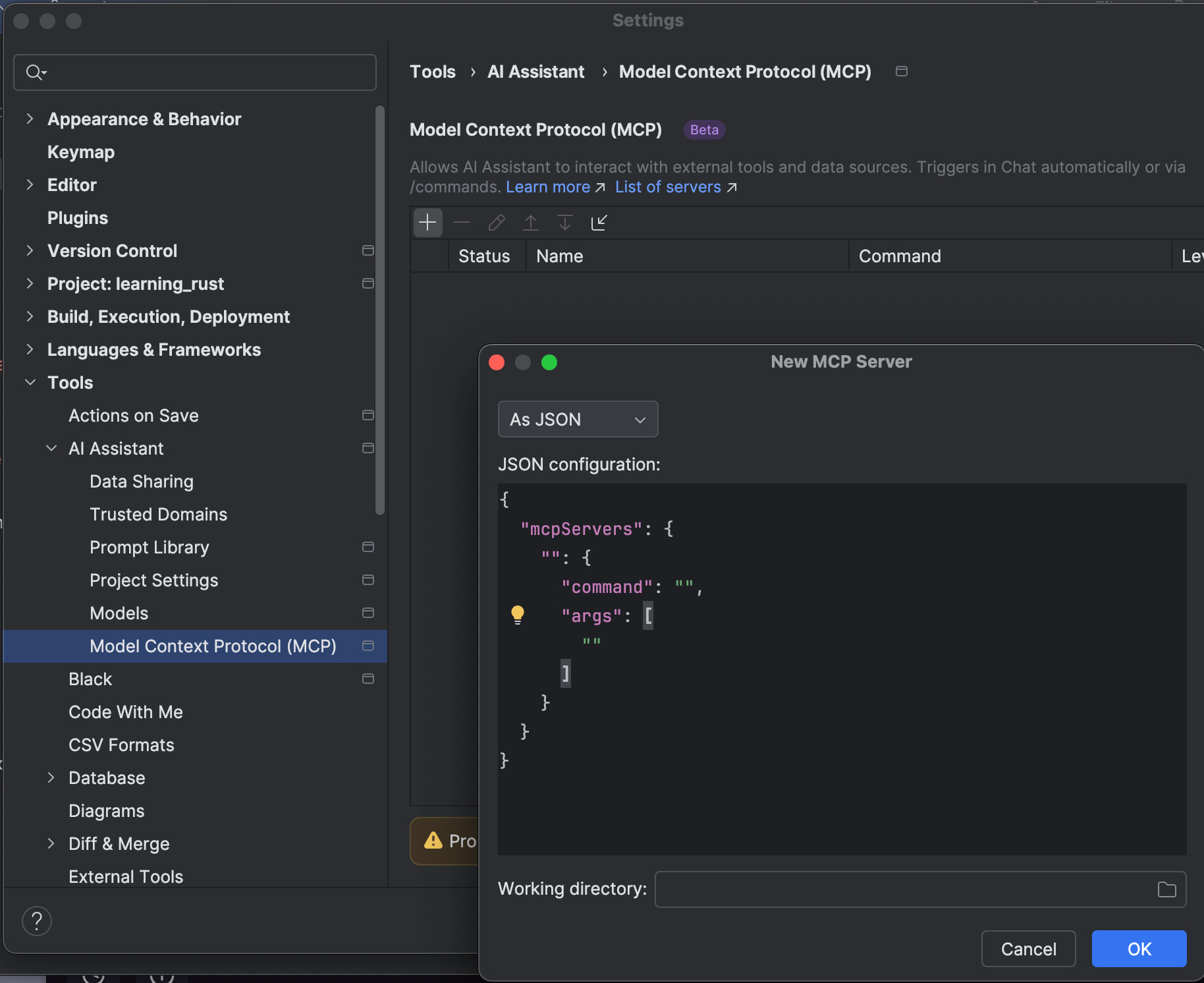Open Diagrams settings
Image resolution: width=1204 pixels, height=983 pixels.
pyautogui.click(x=106, y=811)
